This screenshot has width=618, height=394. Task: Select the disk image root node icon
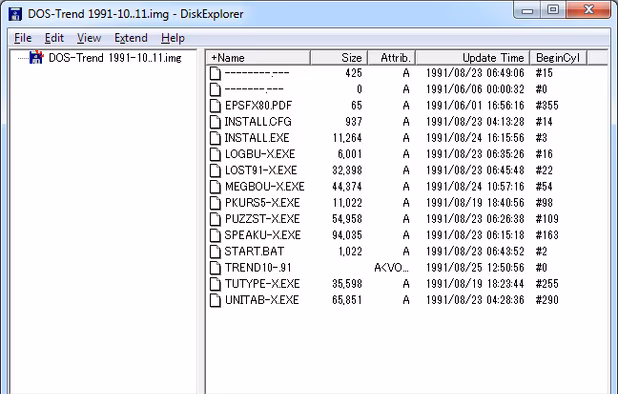point(36,58)
